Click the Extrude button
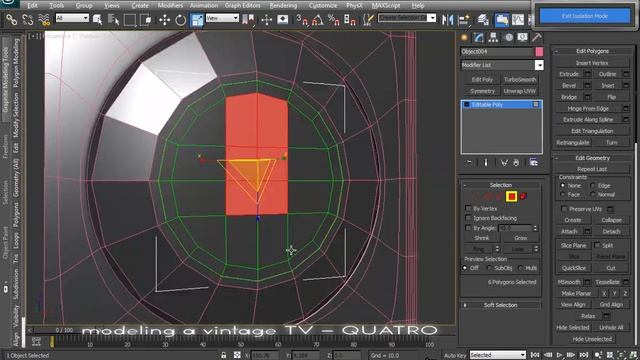This screenshot has height=360, width=640. point(569,74)
